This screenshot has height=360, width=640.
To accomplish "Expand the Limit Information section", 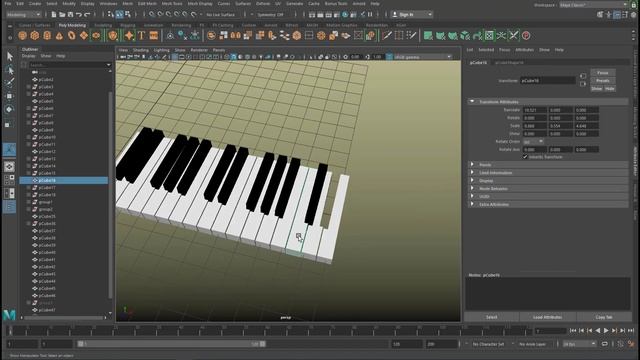I will coord(548,173).
